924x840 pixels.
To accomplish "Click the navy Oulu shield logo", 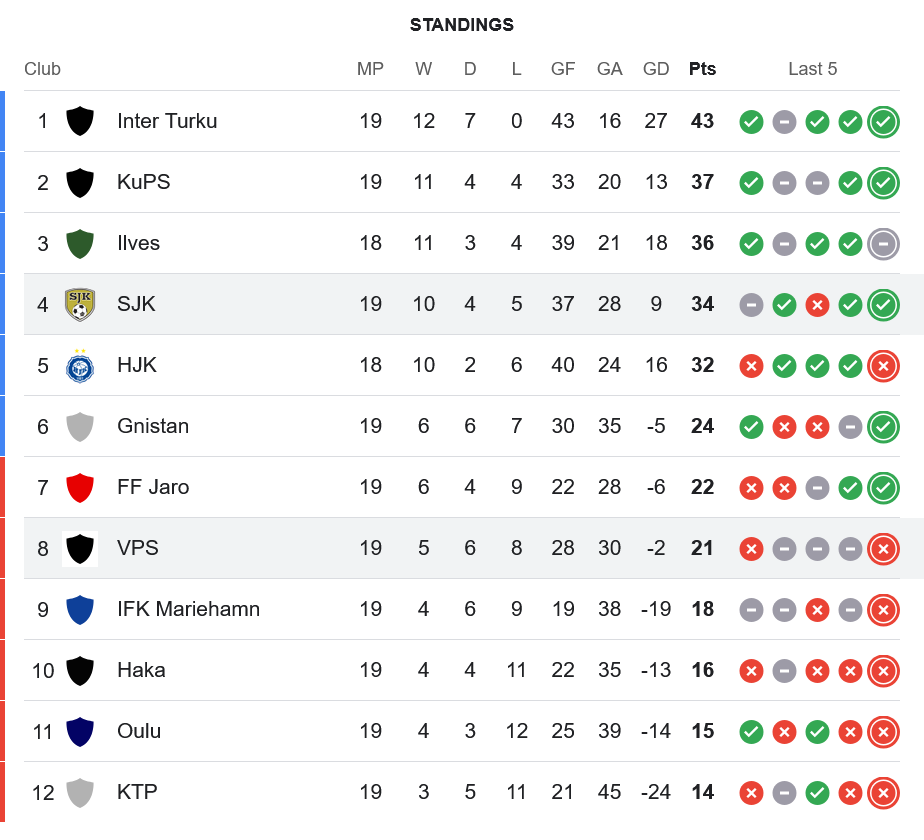I will coord(80,731).
